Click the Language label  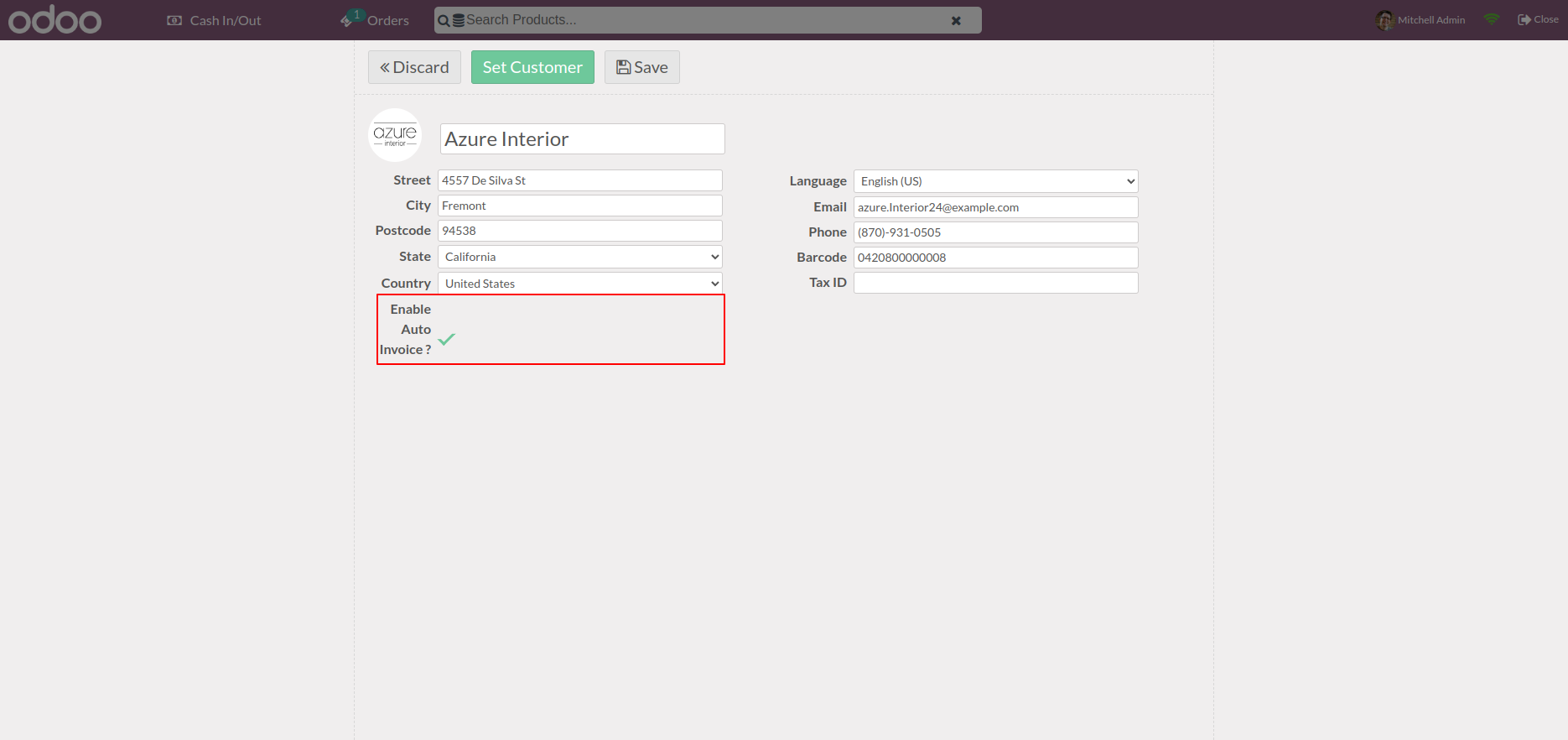[x=818, y=181]
